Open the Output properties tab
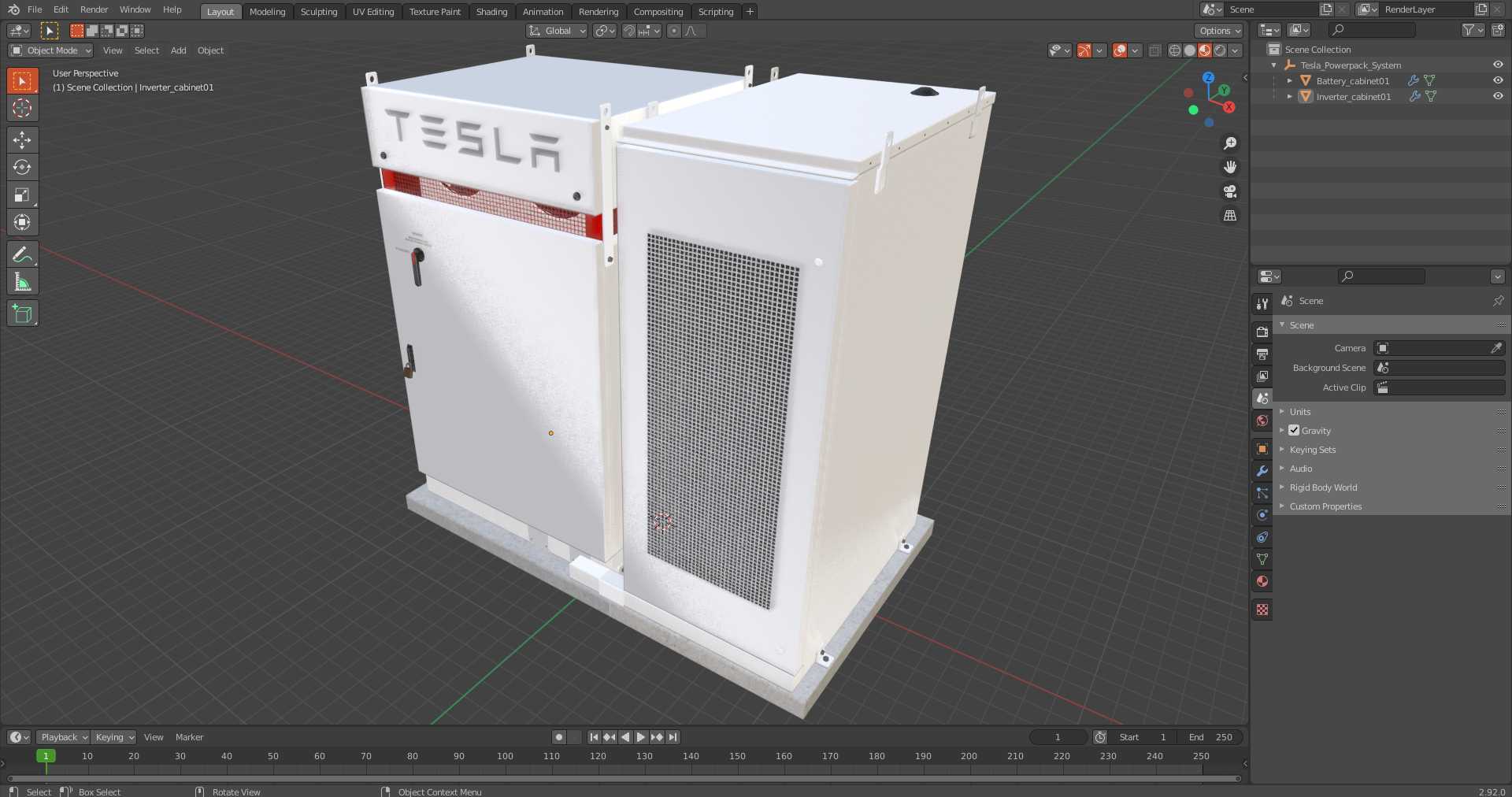Image resolution: width=1512 pixels, height=797 pixels. [x=1262, y=354]
